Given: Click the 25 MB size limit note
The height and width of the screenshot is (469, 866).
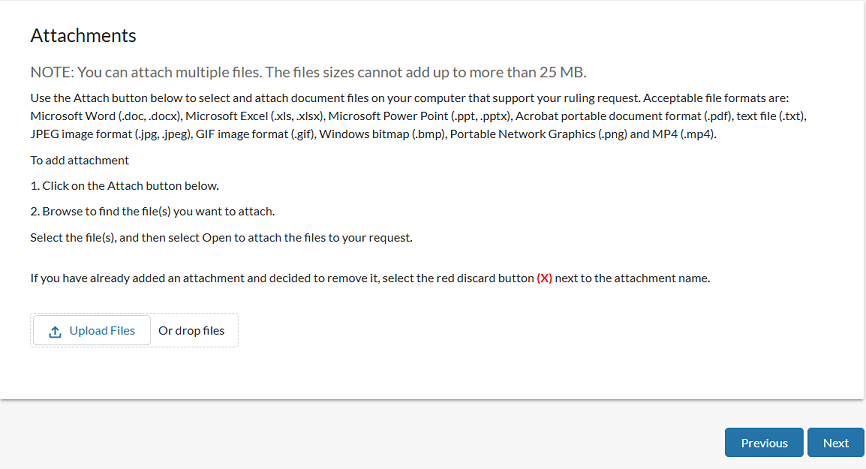Looking at the screenshot, I should (x=308, y=72).
